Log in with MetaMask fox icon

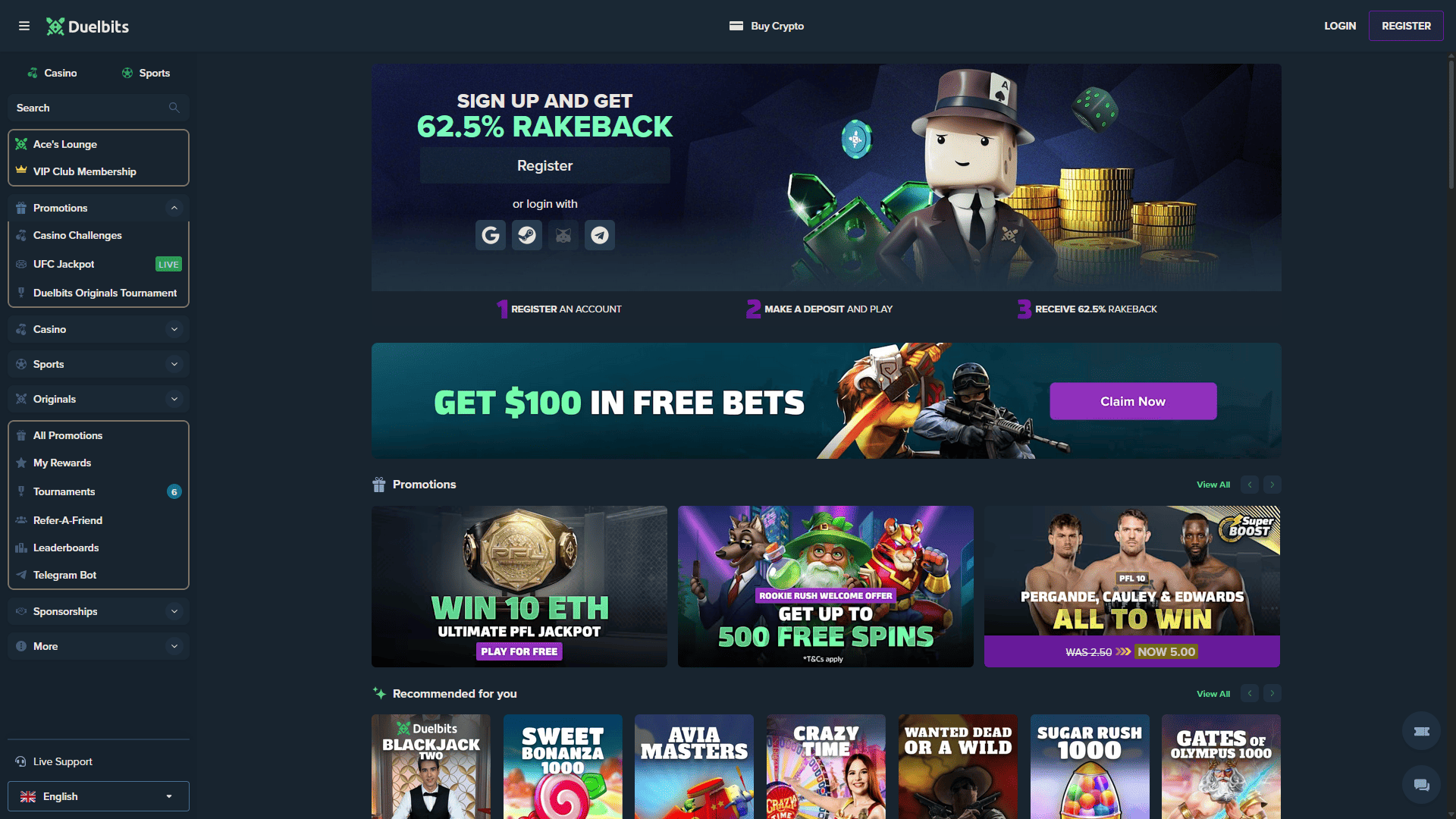point(563,235)
